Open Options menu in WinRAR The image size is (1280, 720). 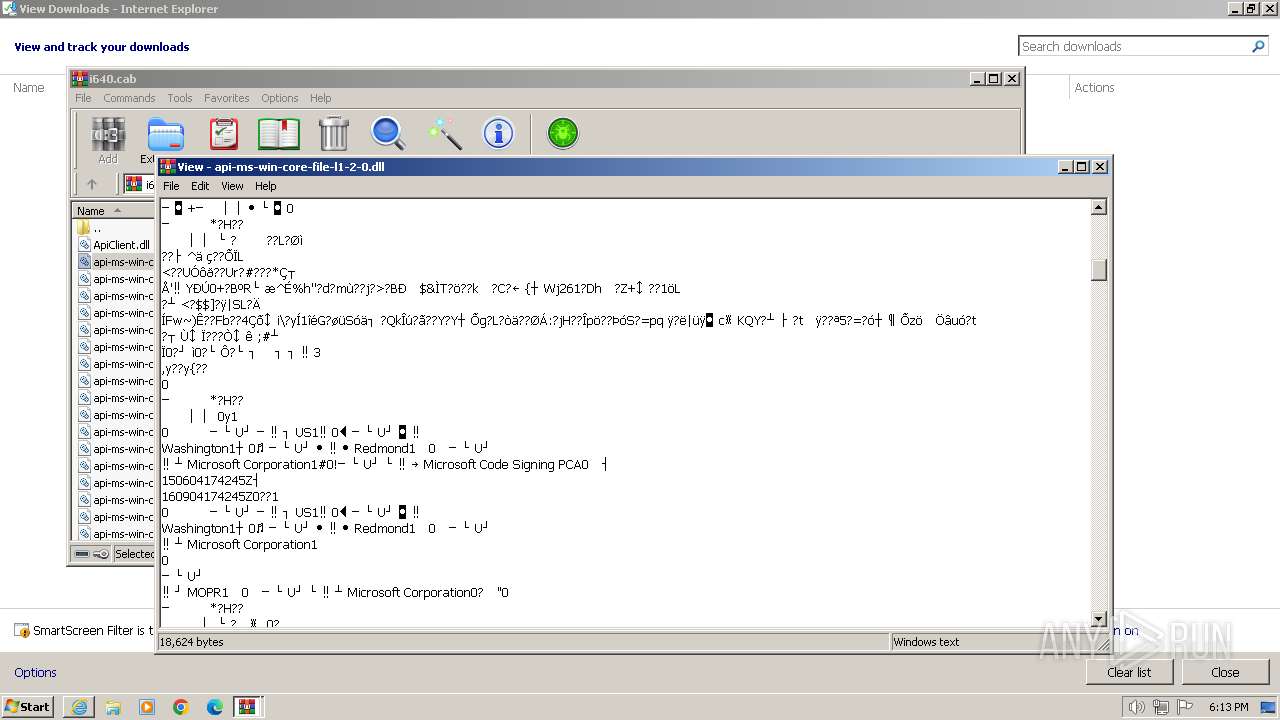[280, 98]
